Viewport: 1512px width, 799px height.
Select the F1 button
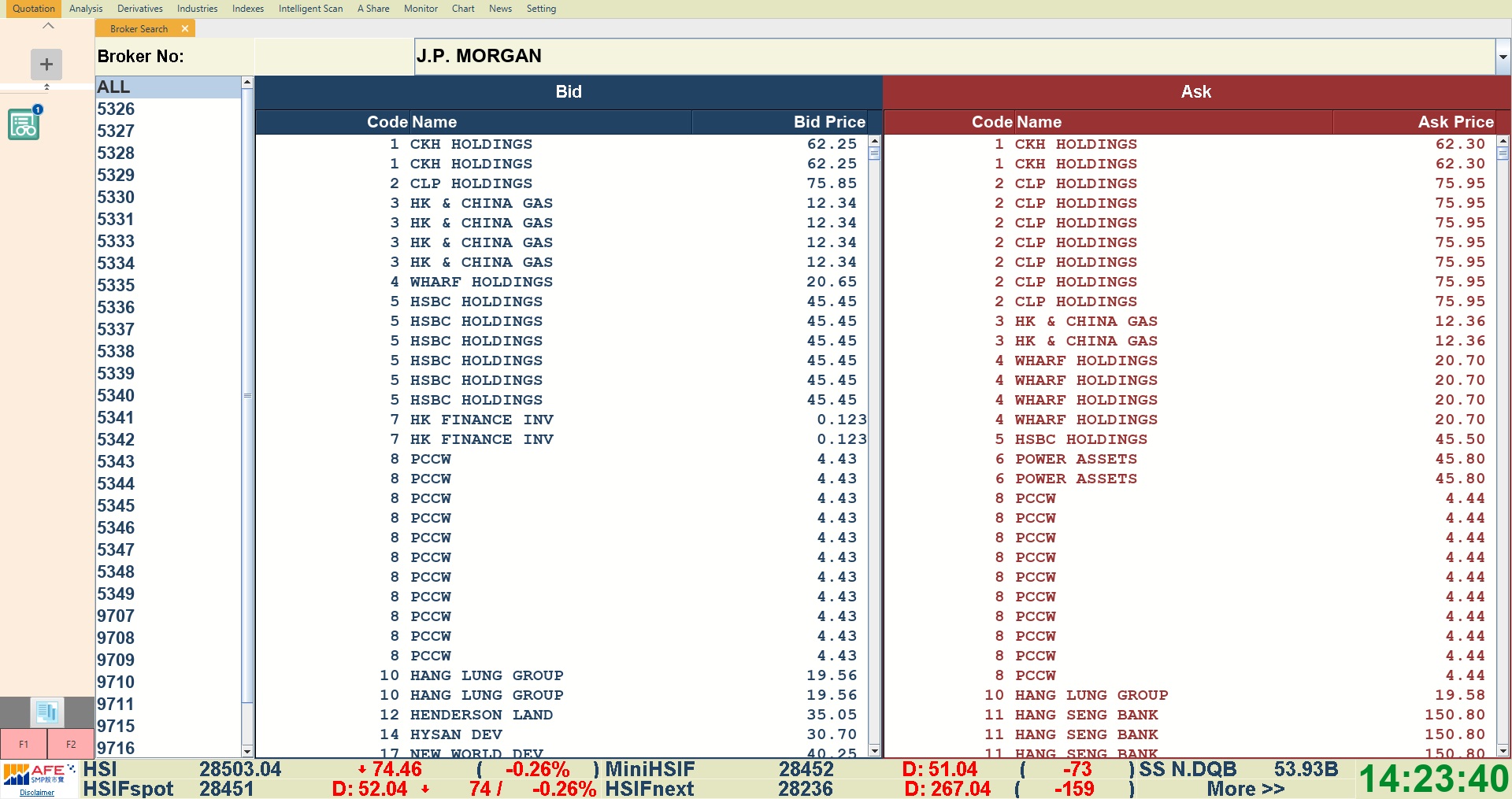pyautogui.click(x=24, y=744)
